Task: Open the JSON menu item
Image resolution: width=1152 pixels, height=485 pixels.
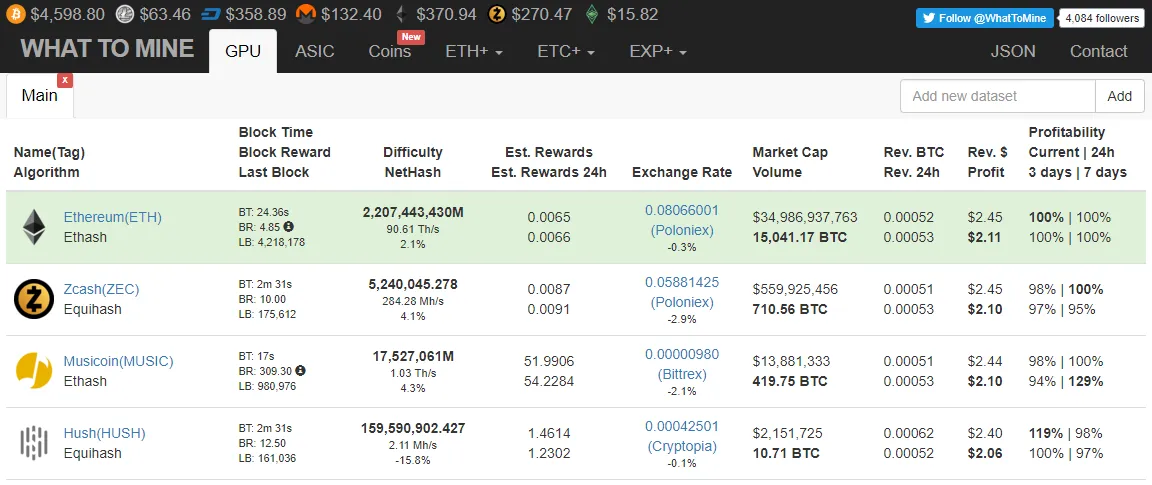Action: [1013, 51]
